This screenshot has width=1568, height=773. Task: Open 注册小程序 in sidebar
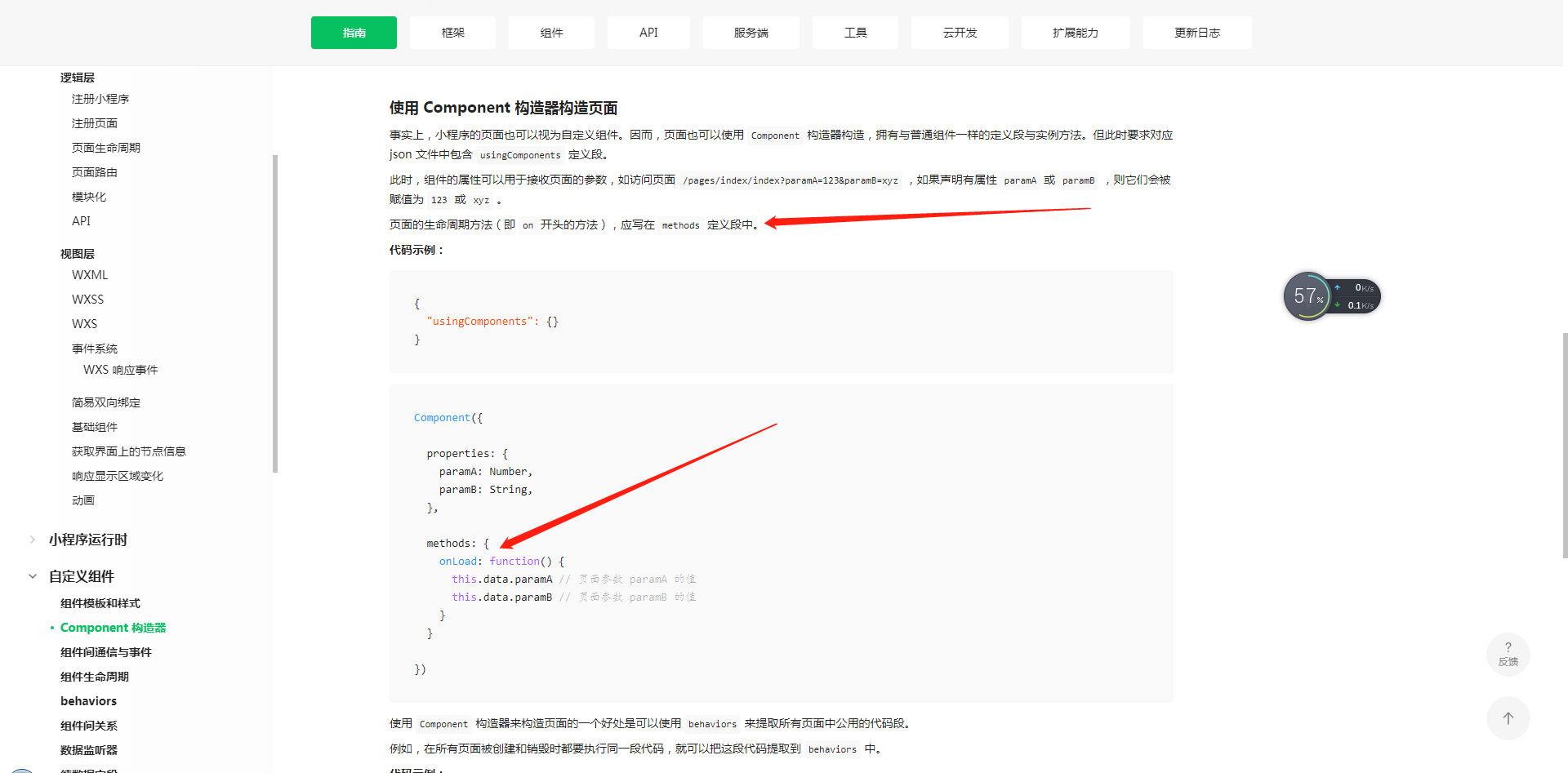pyautogui.click(x=100, y=99)
